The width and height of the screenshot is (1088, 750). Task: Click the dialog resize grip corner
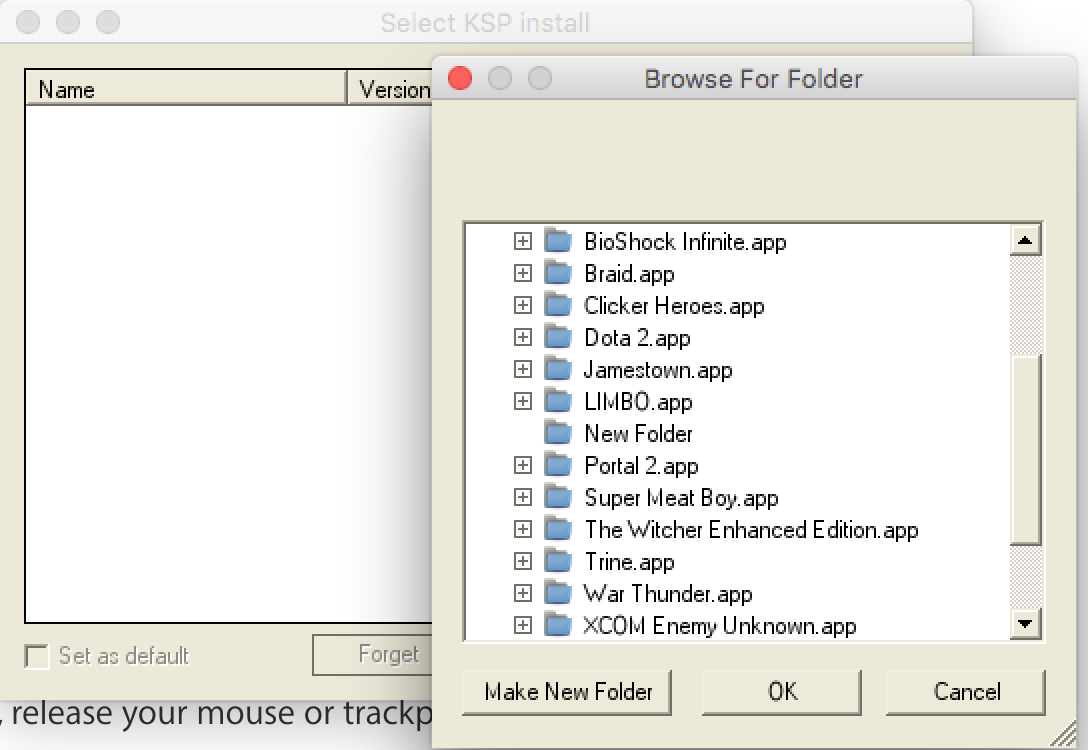click(x=1064, y=735)
